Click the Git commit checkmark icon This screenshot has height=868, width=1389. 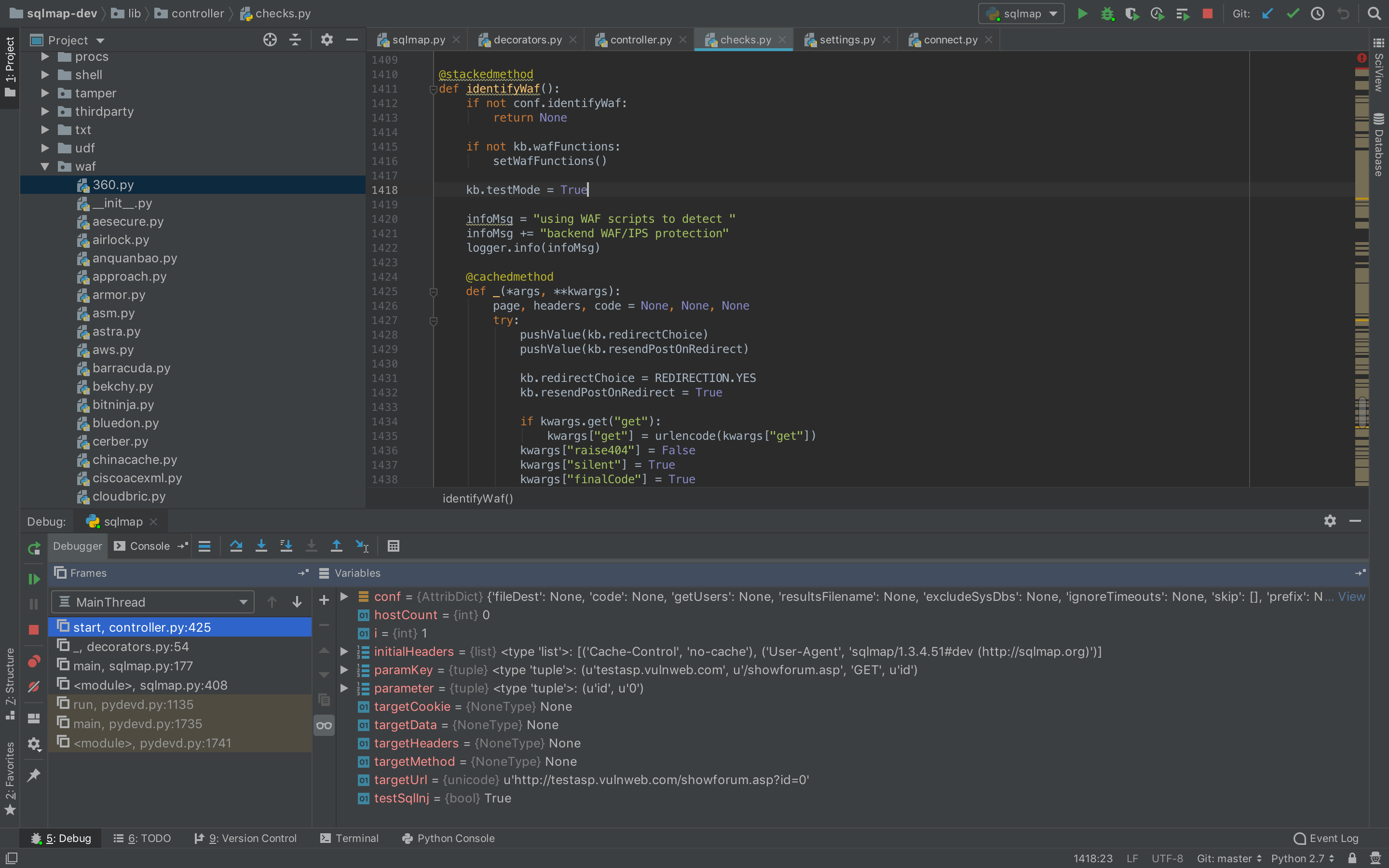pos(1292,14)
